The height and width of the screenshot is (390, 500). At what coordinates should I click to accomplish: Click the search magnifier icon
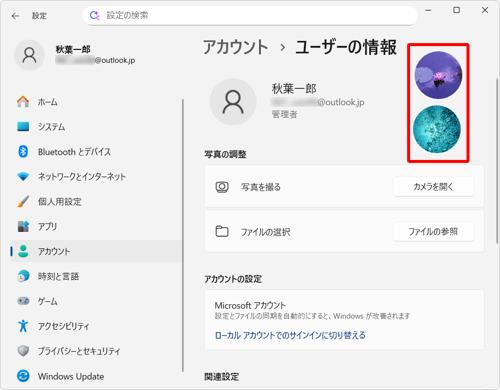[94, 15]
